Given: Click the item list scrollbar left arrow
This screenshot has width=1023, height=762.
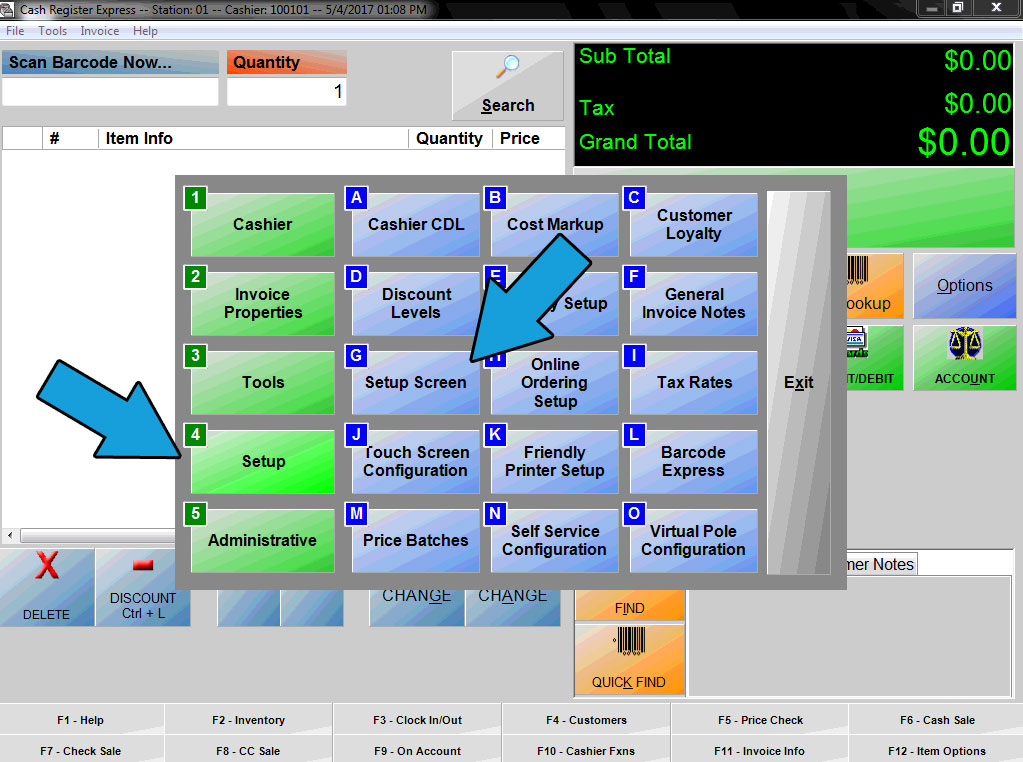Looking at the screenshot, I should point(10,536).
